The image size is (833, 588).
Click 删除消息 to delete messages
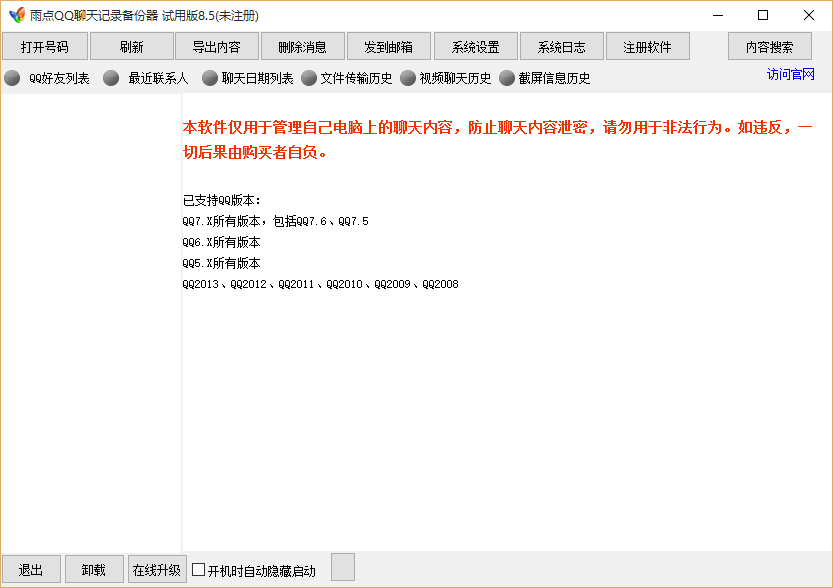coord(302,47)
